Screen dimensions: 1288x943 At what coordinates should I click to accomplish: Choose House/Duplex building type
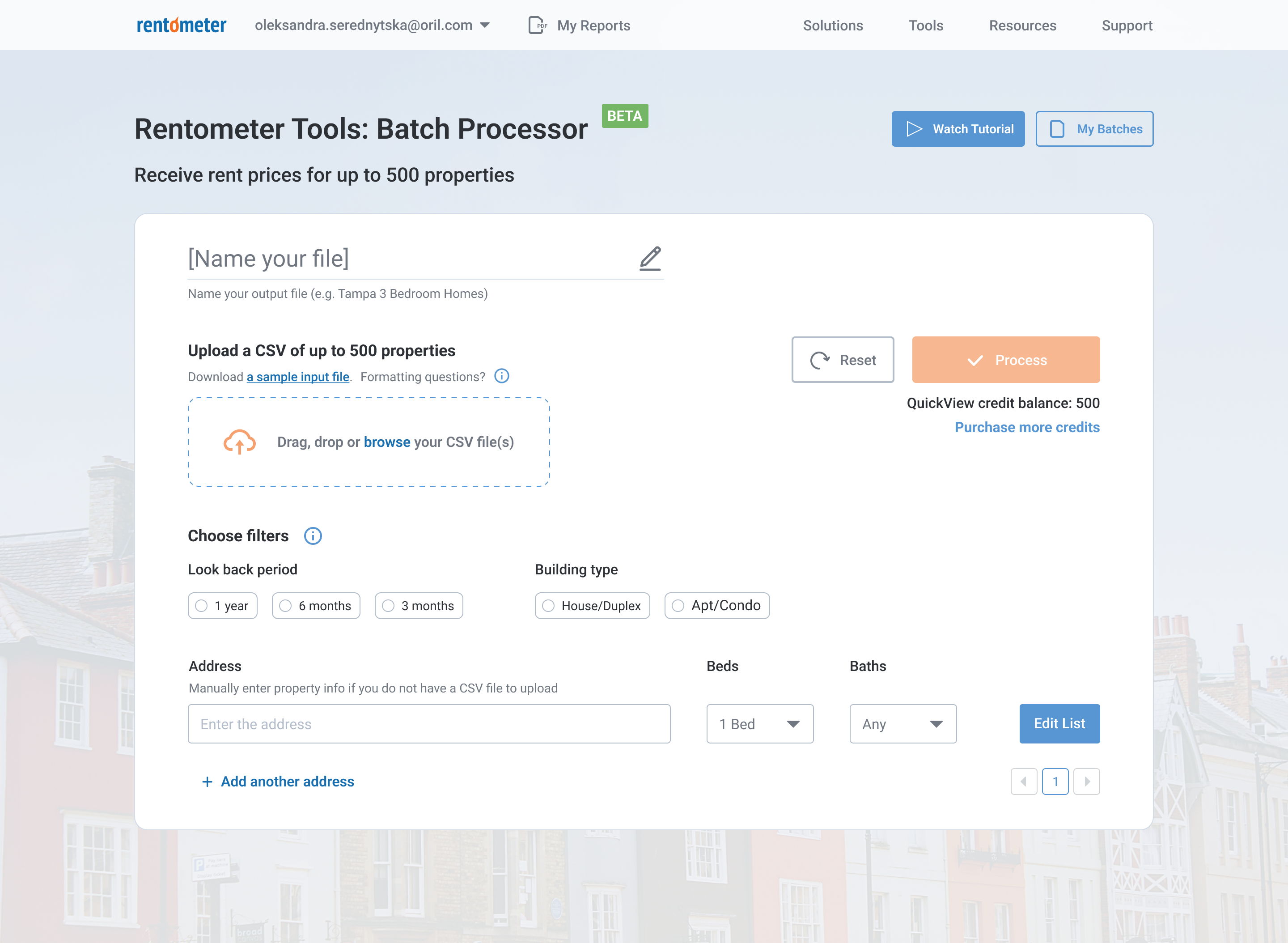tap(593, 606)
